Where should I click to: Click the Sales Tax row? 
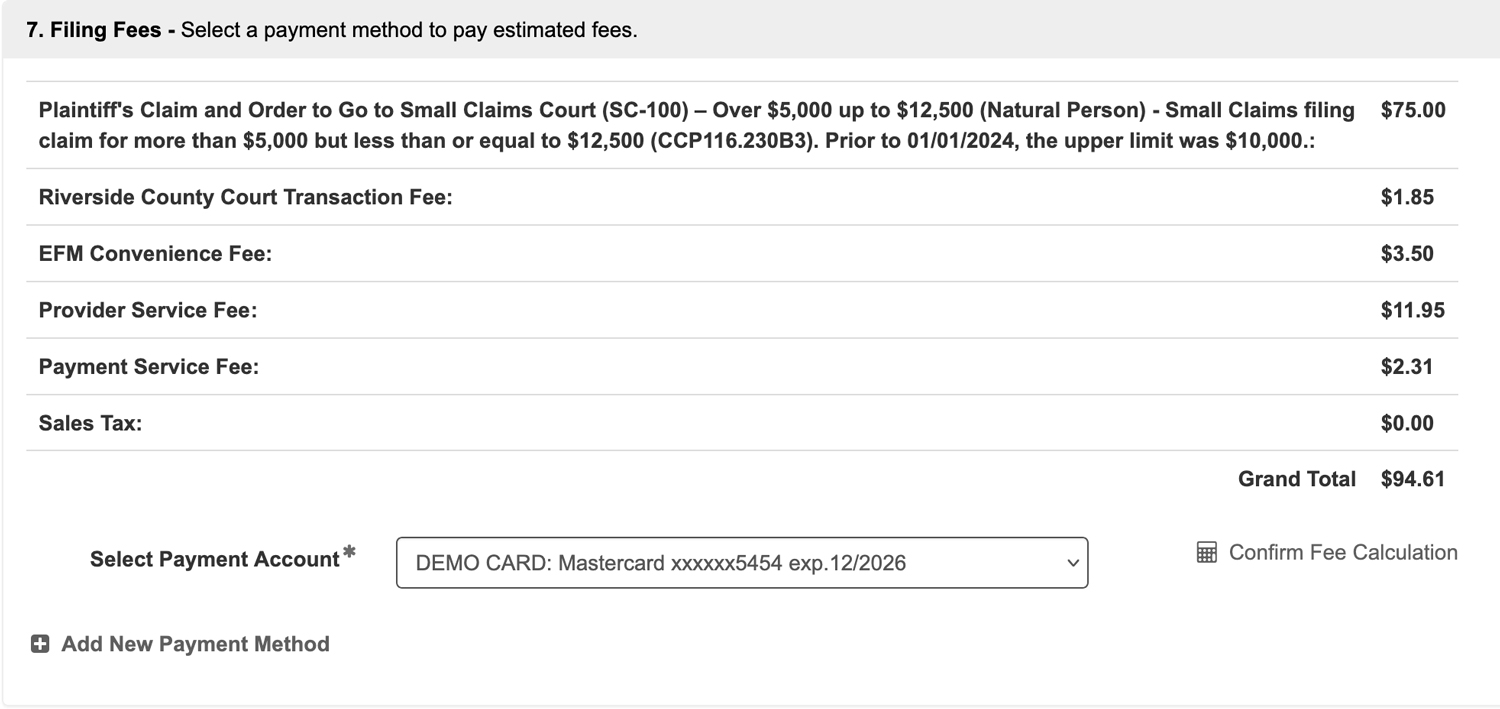(88, 423)
